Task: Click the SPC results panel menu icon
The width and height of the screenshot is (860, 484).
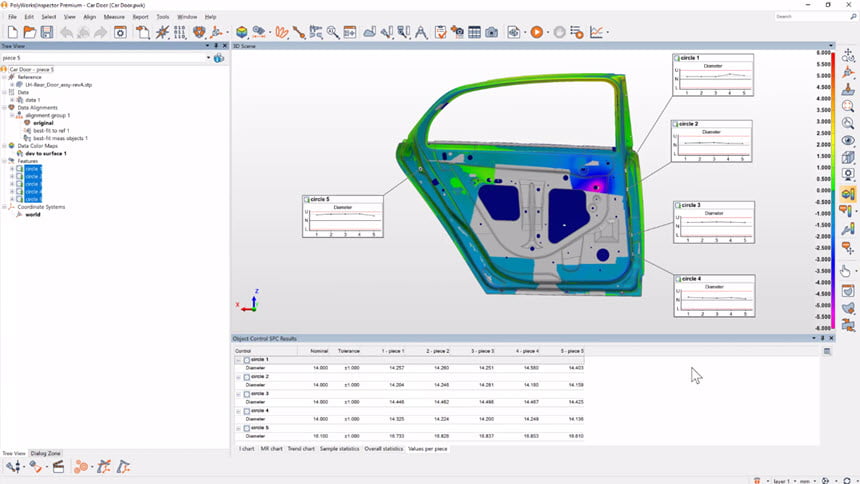Action: [827, 351]
